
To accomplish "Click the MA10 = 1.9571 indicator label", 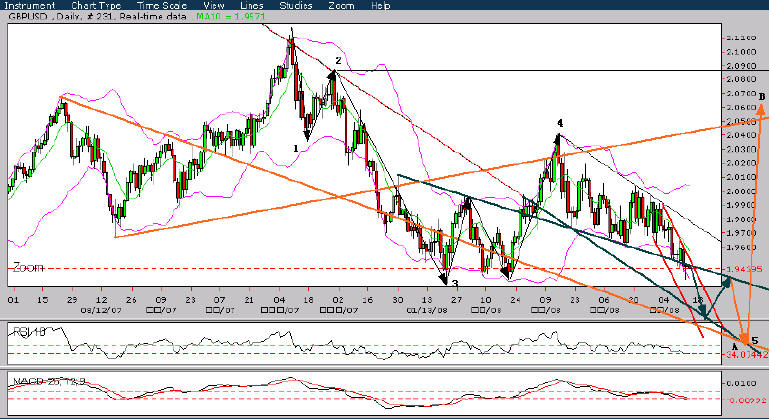I will [x=231, y=16].
